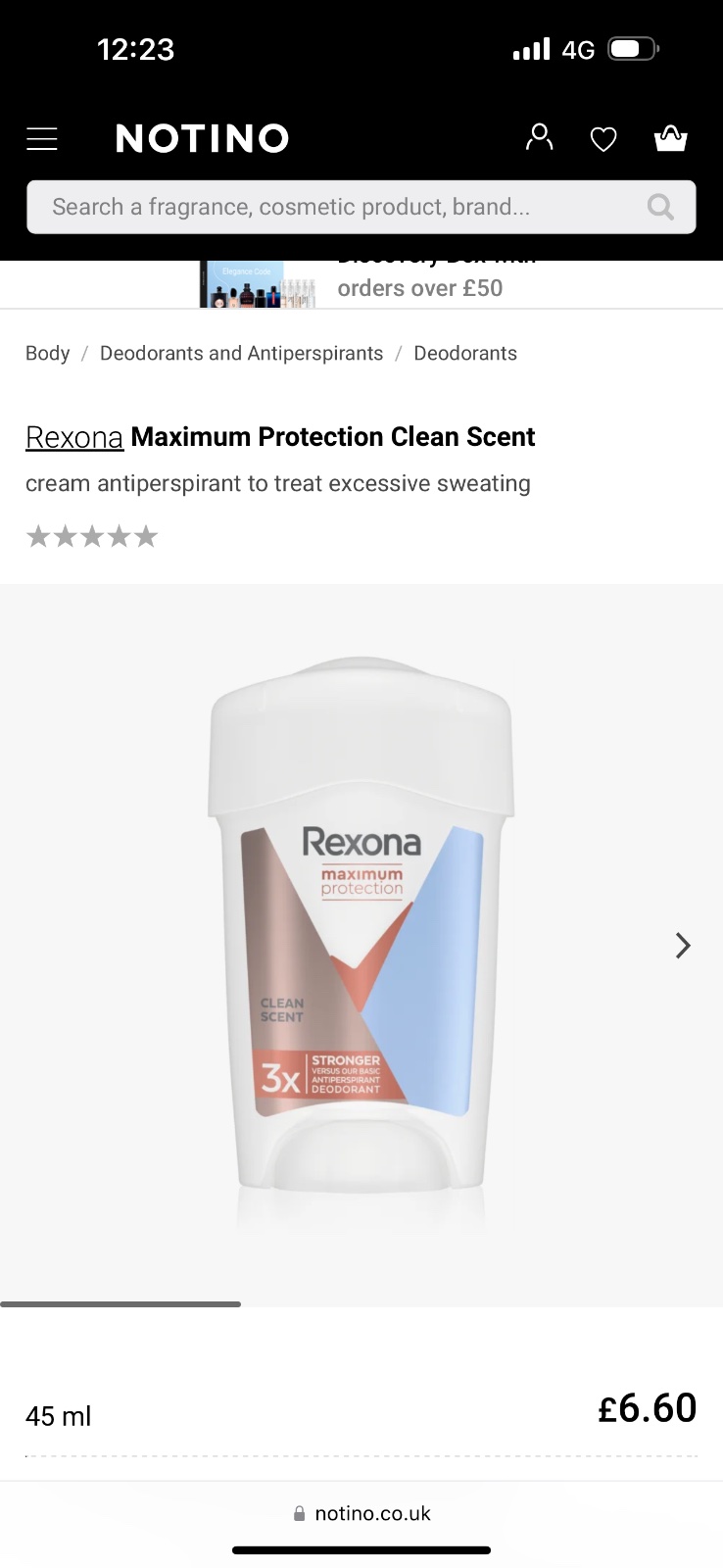Click the NOTINO logo
The image size is (723, 1568).
[x=203, y=138]
